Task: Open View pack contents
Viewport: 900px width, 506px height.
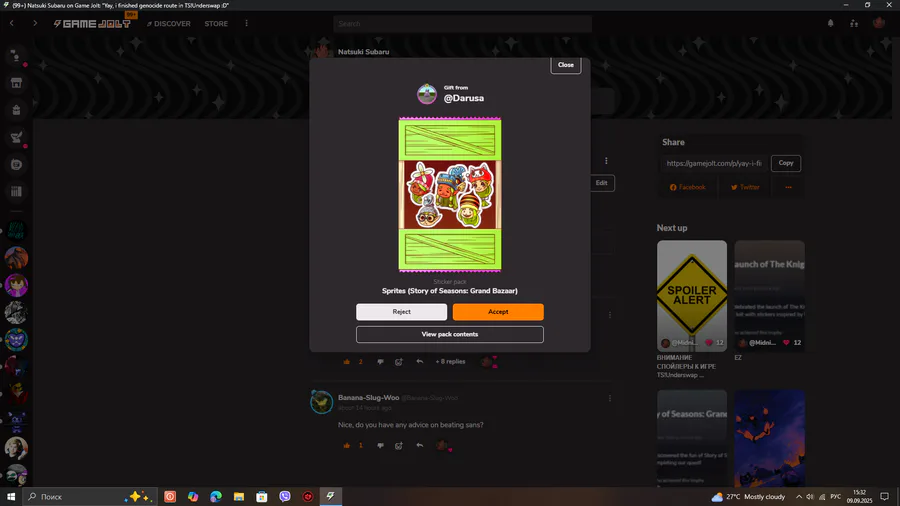Action: point(449,334)
